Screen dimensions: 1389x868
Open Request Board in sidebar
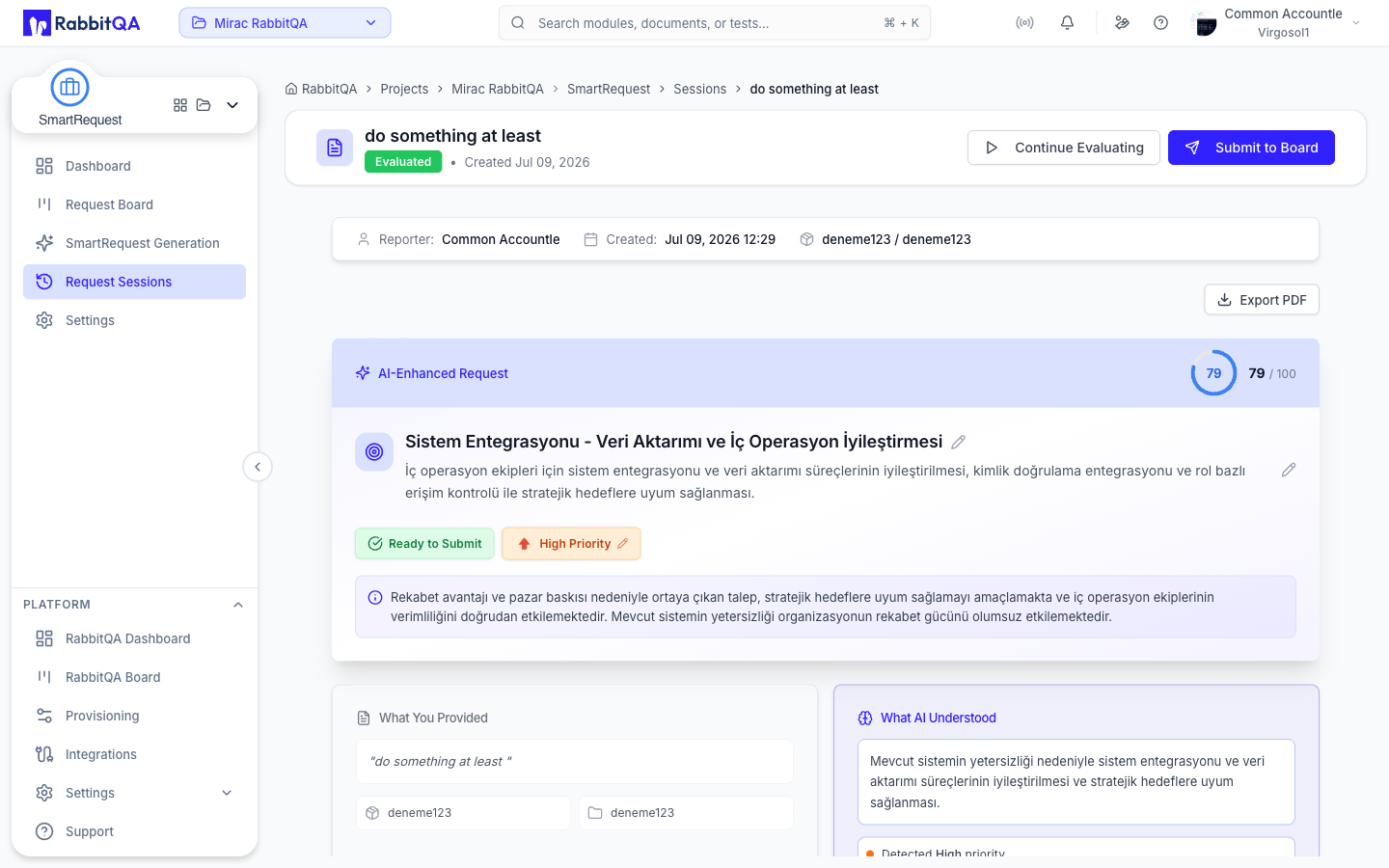134,204
